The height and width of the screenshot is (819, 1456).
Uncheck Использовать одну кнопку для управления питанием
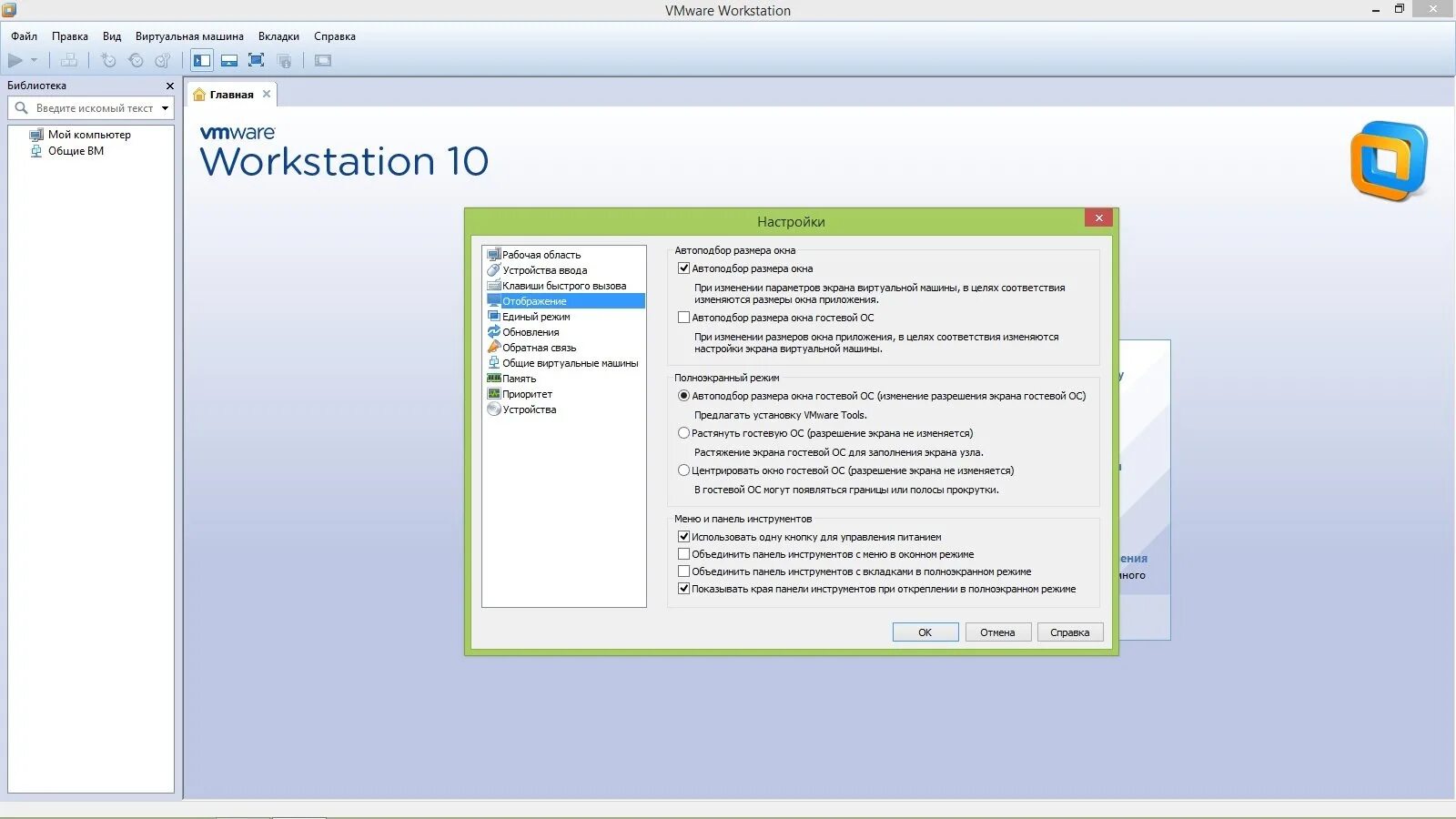(683, 536)
